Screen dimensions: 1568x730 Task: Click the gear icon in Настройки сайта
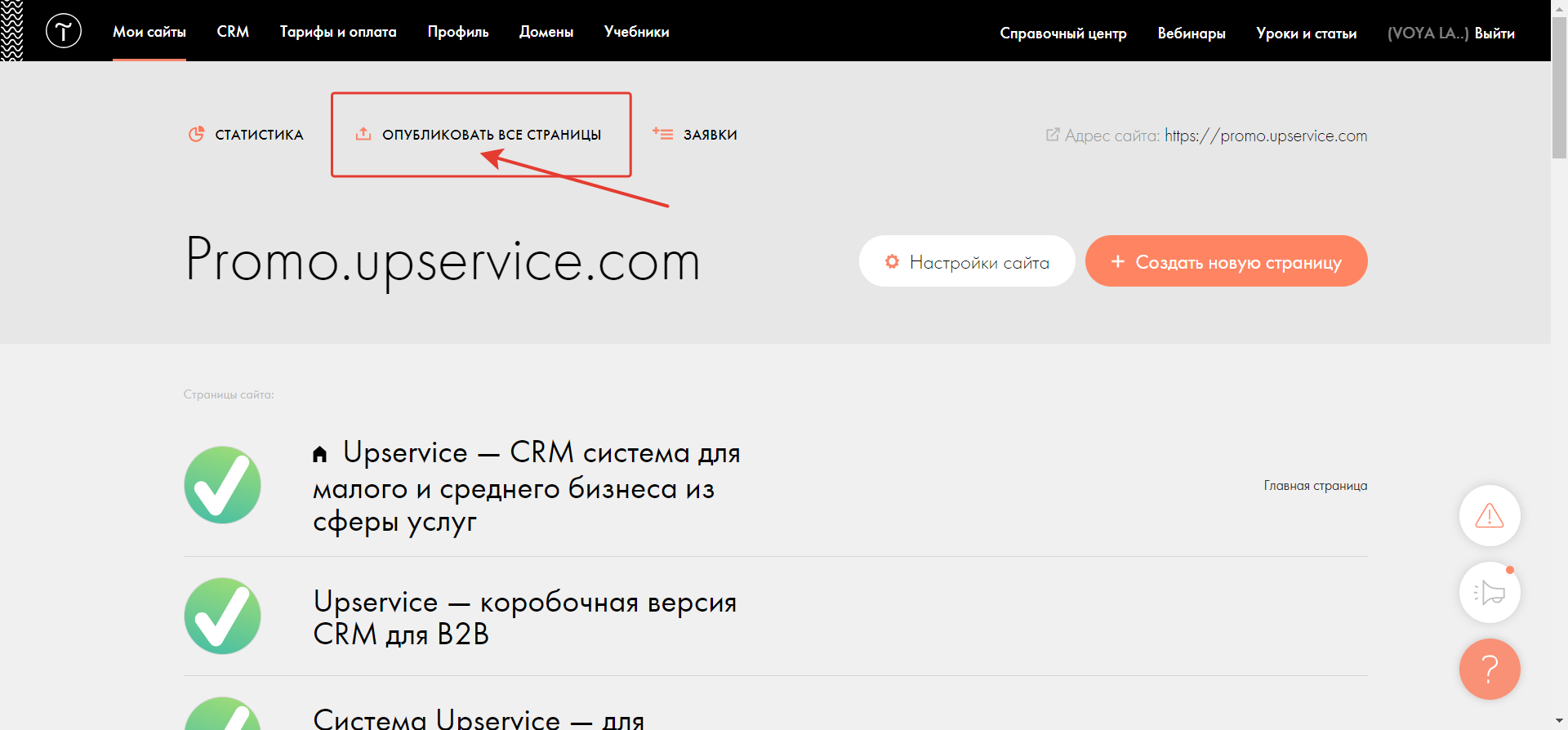click(892, 261)
